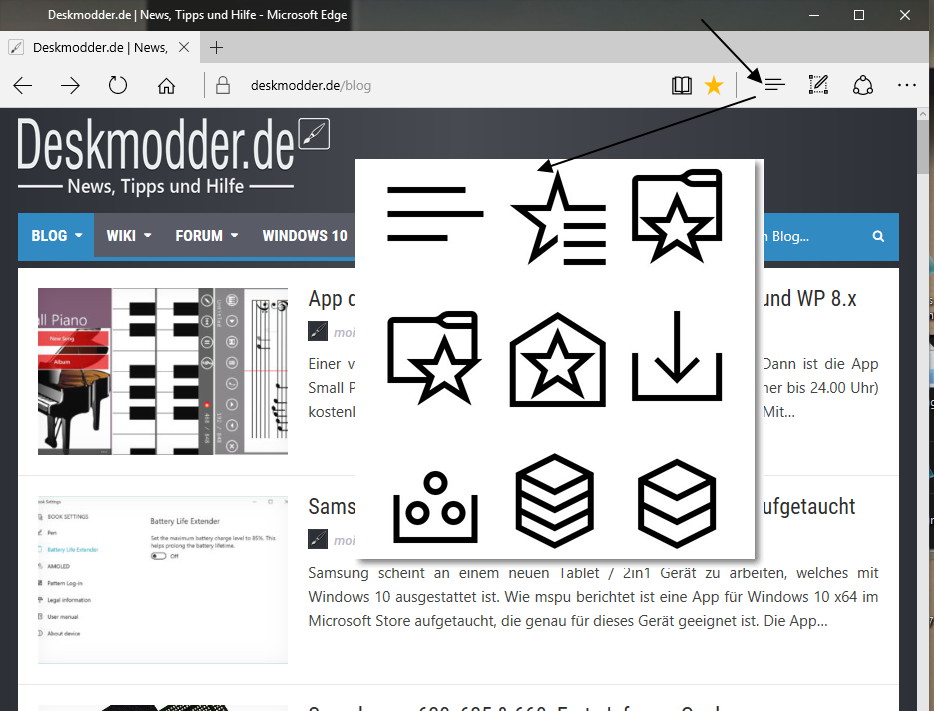Minimize the Microsoft Edge window

(x=814, y=15)
